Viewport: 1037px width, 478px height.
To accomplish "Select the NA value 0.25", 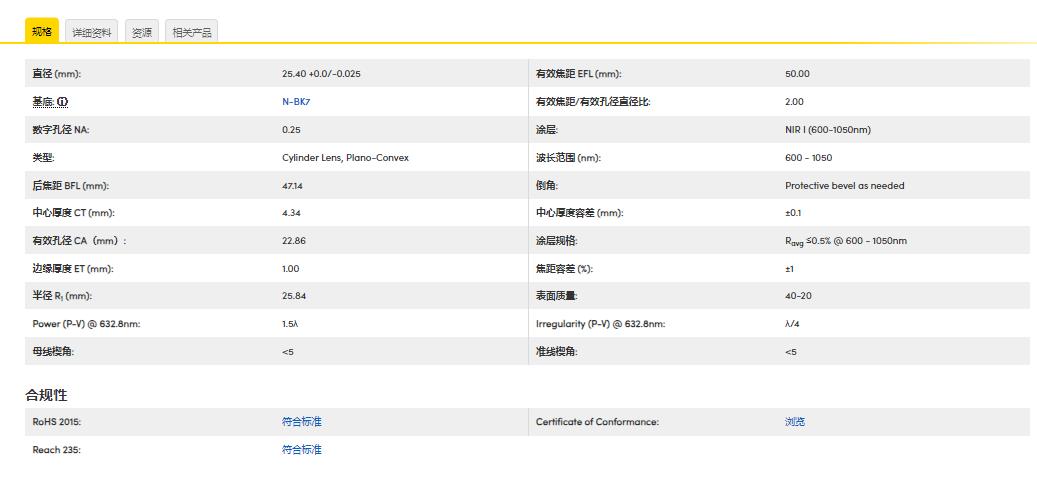I will pos(291,130).
